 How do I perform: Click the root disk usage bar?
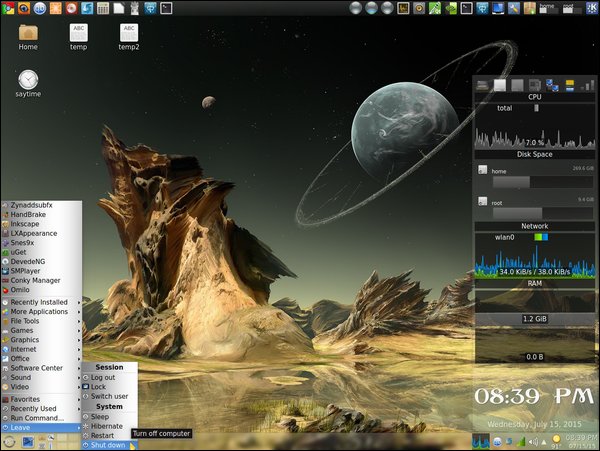coord(543,213)
